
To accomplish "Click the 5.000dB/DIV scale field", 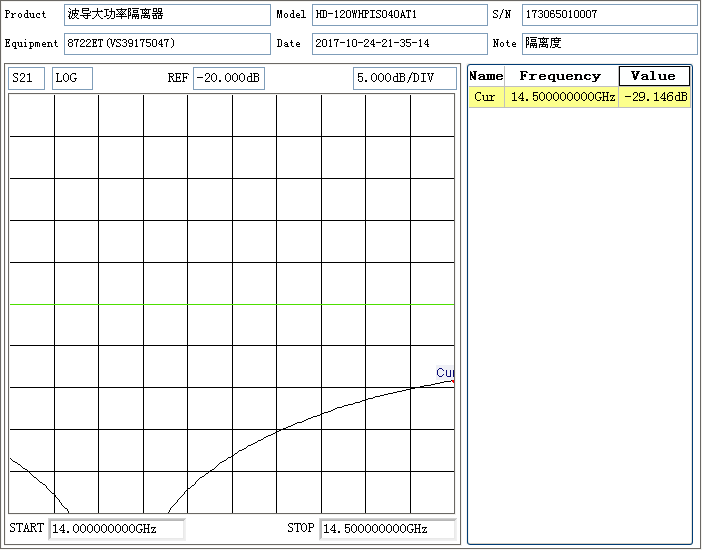I will tap(405, 78).
